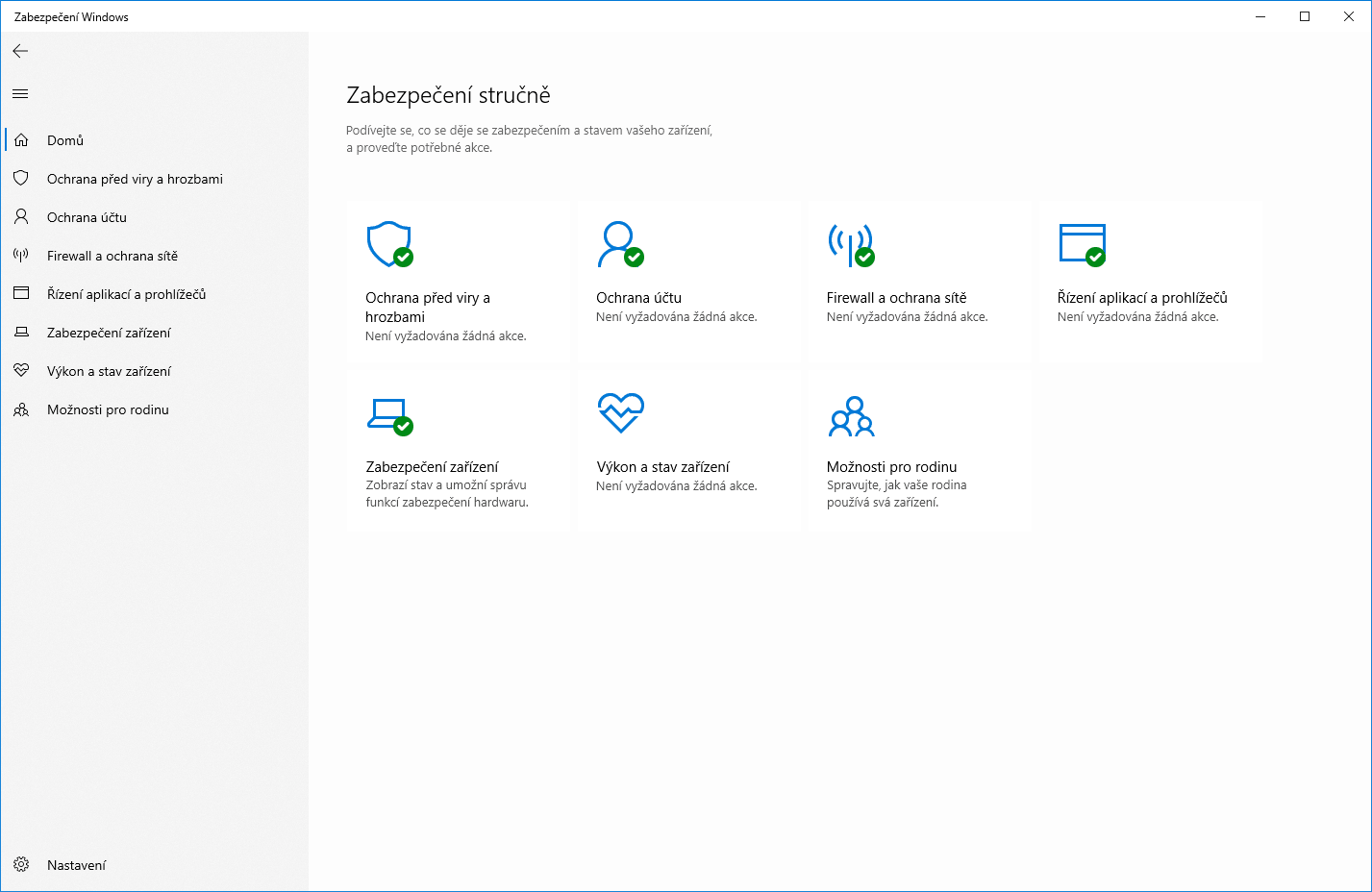Click the large family icon on Možnosti pro rodinu tile
Viewport: 1372px width, 892px height.
tap(852, 416)
